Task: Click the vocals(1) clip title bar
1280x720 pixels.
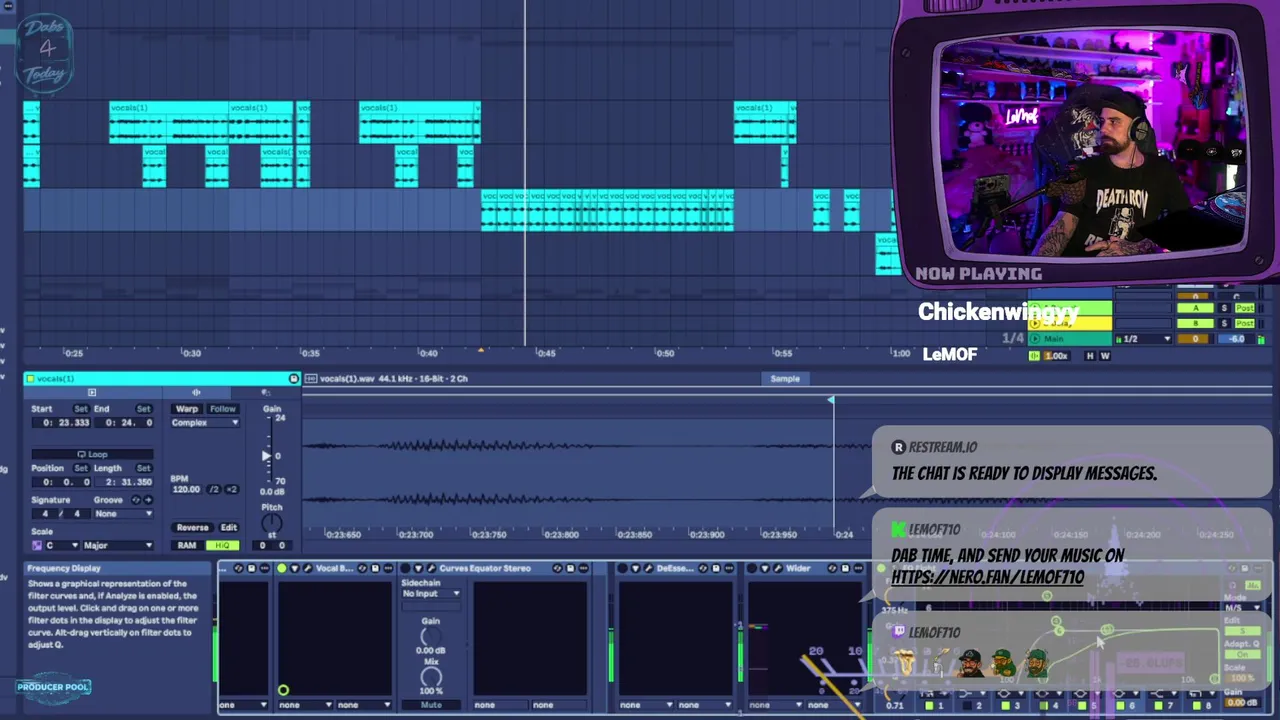Action: pos(160,379)
